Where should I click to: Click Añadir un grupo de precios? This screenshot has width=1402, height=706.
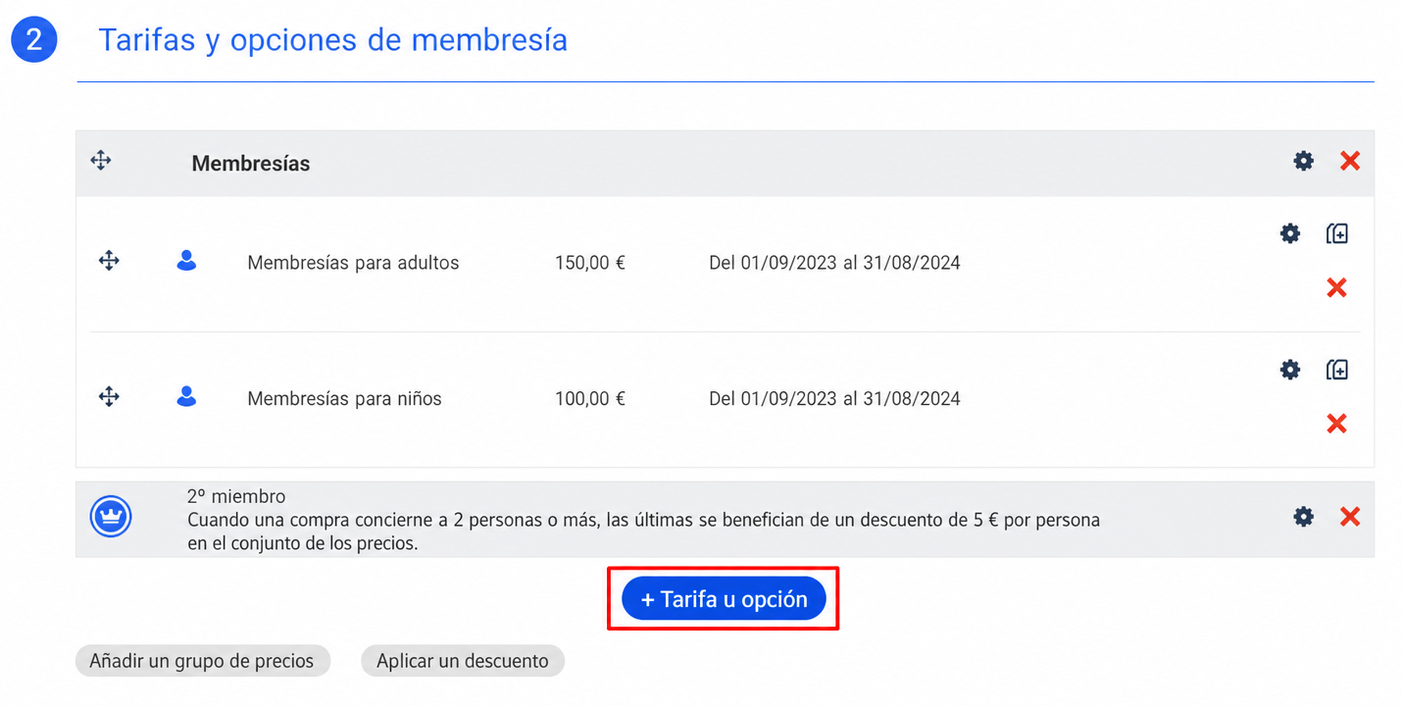point(202,661)
